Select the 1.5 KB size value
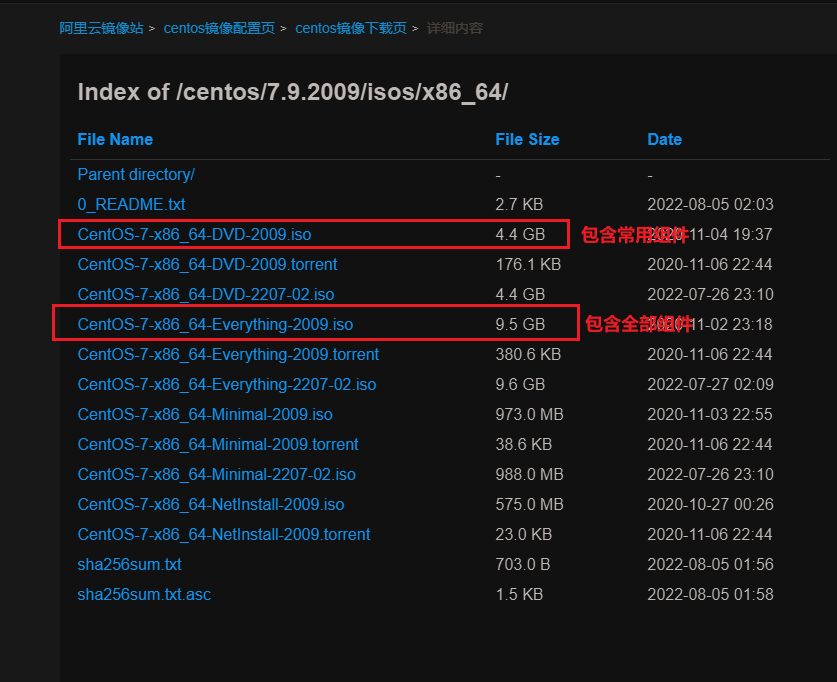This screenshot has height=682, width=837. (x=519, y=594)
